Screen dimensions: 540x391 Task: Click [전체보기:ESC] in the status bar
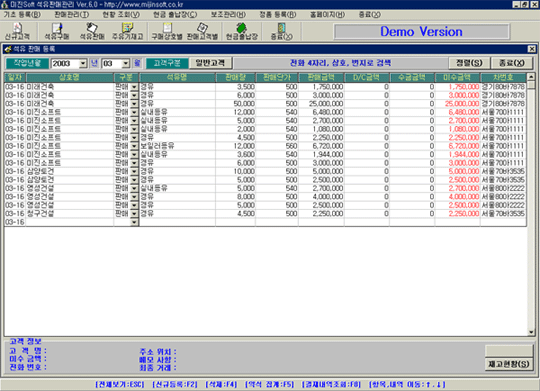point(120,384)
